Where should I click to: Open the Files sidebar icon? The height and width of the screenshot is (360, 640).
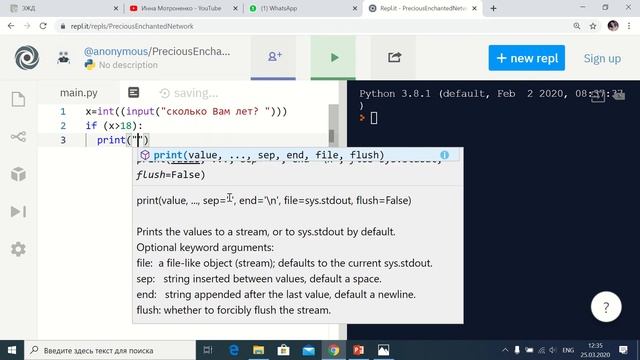[18, 99]
